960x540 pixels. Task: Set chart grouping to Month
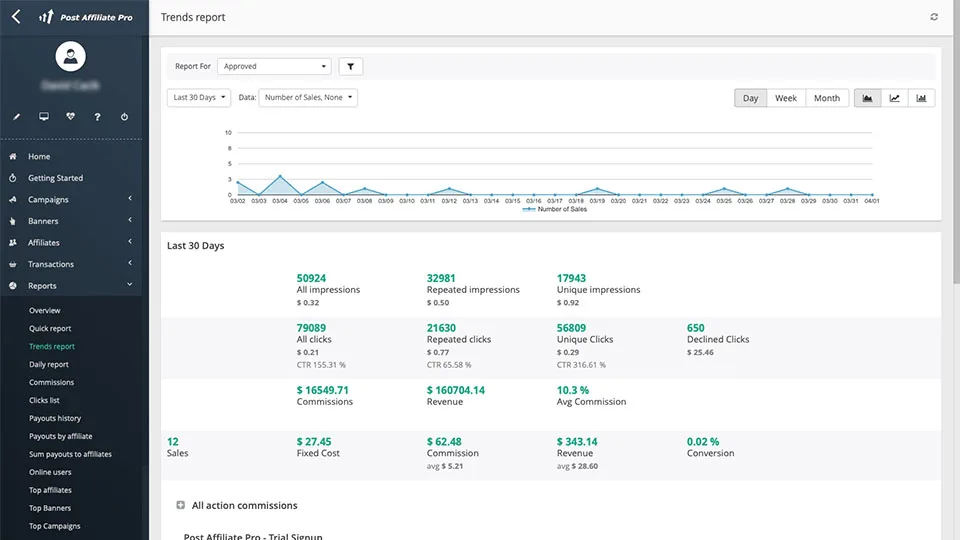pos(827,98)
